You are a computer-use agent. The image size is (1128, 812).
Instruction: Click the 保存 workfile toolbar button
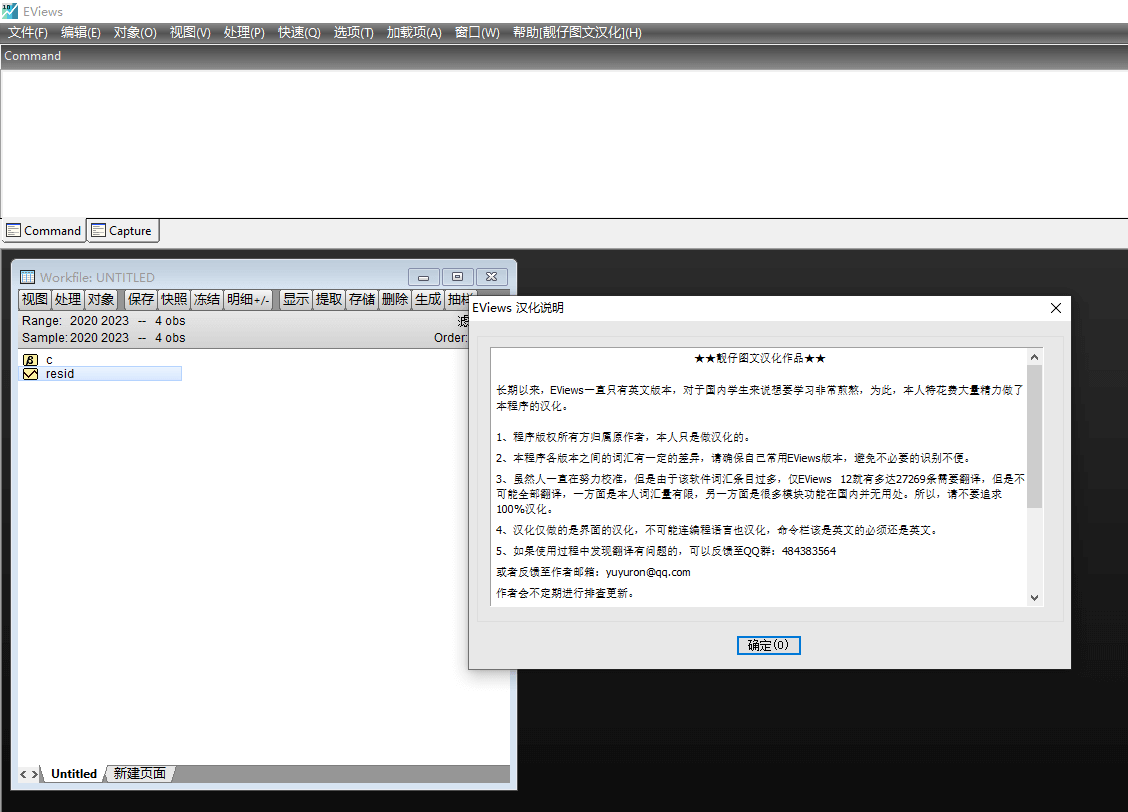click(x=140, y=299)
